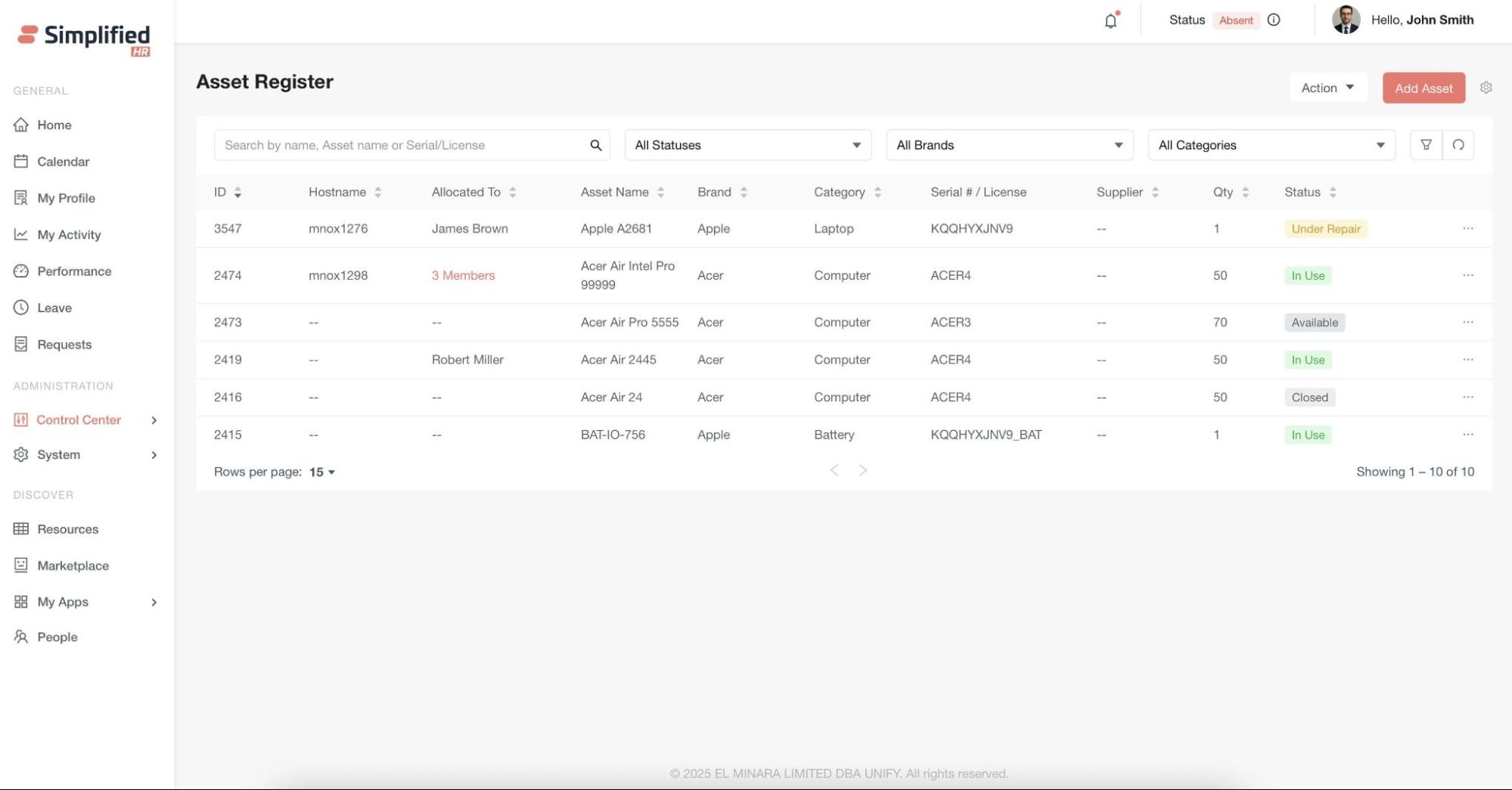Click the search magnifier icon

(x=596, y=145)
